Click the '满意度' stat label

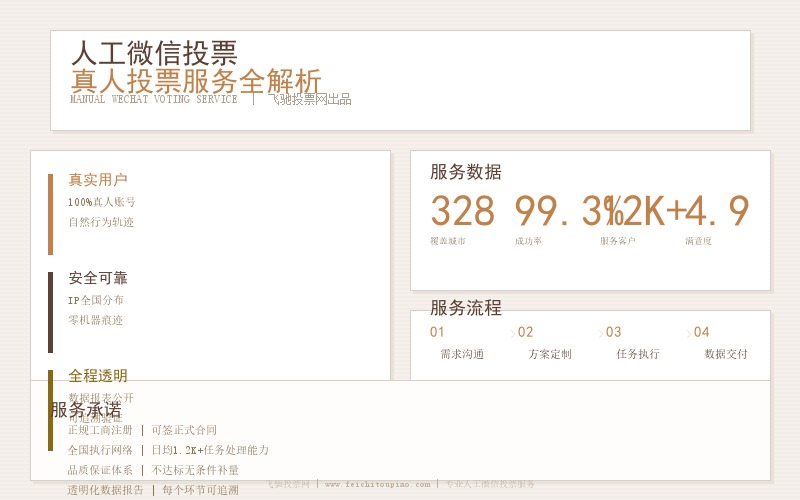tap(698, 241)
